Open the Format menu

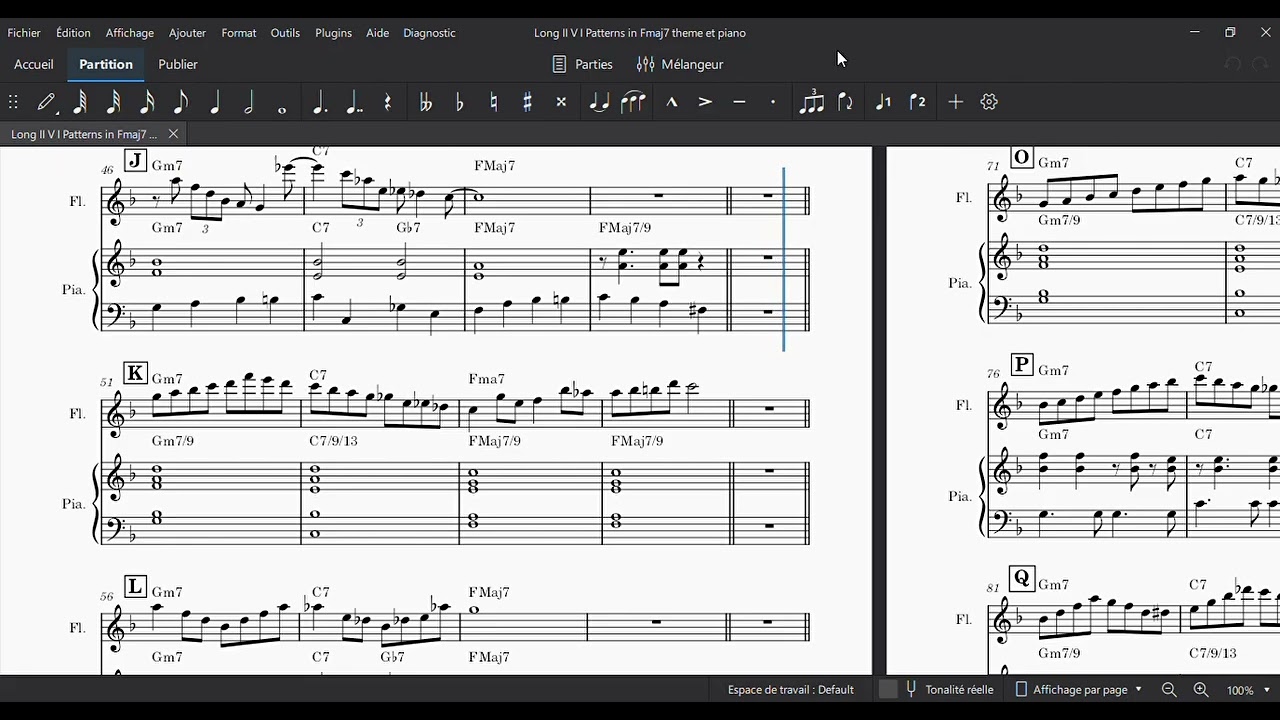[239, 33]
